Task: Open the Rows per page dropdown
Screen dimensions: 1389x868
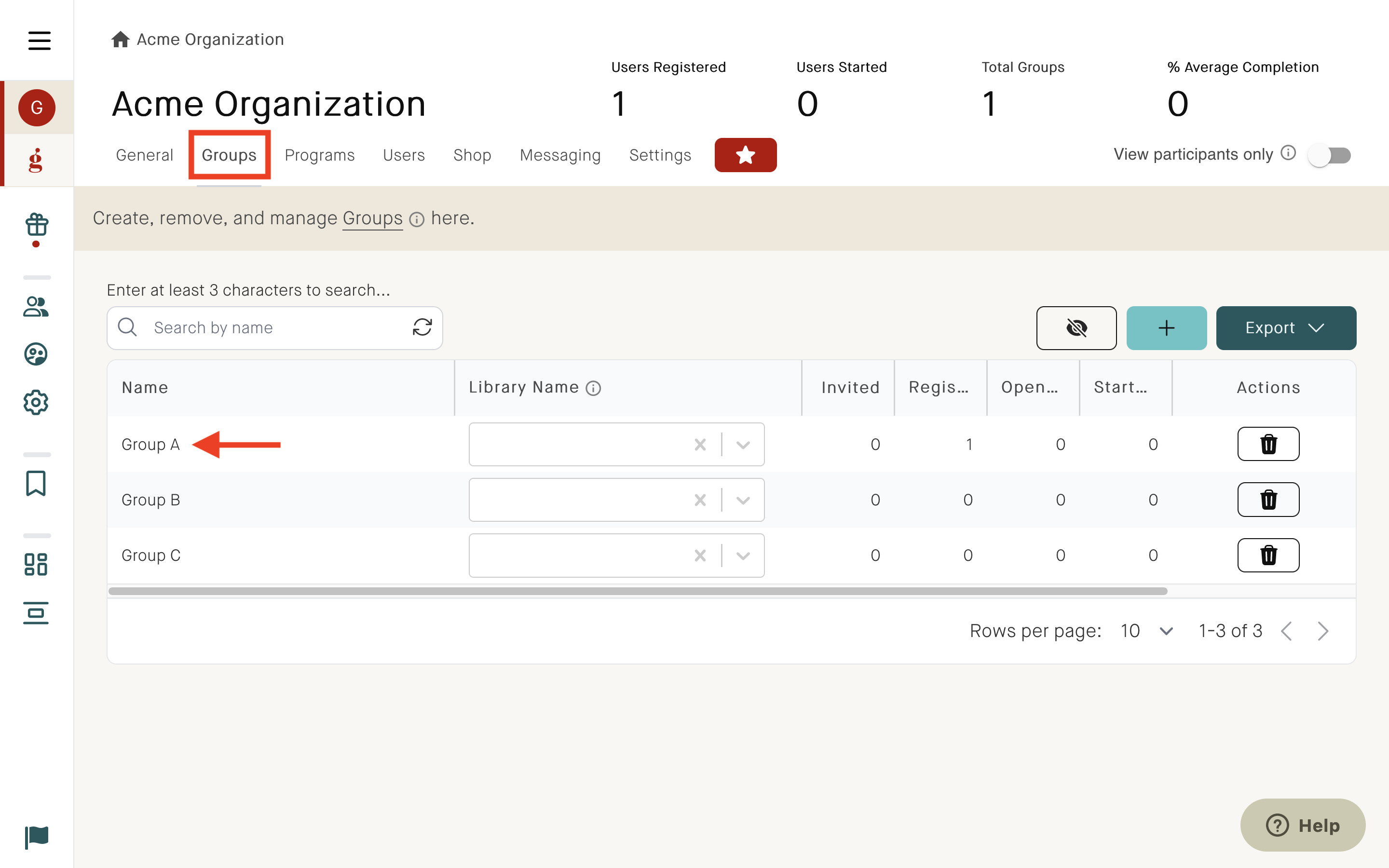Action: tap(1147, 631)
